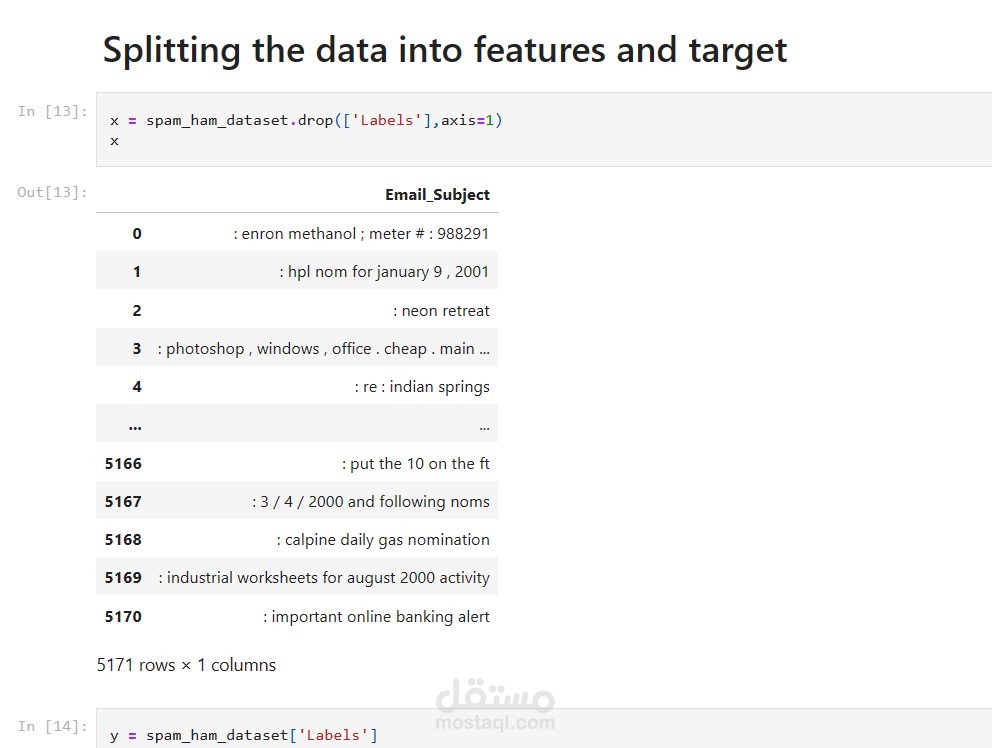
Task: Select the 'neon retreat' row
Action: 297,310
